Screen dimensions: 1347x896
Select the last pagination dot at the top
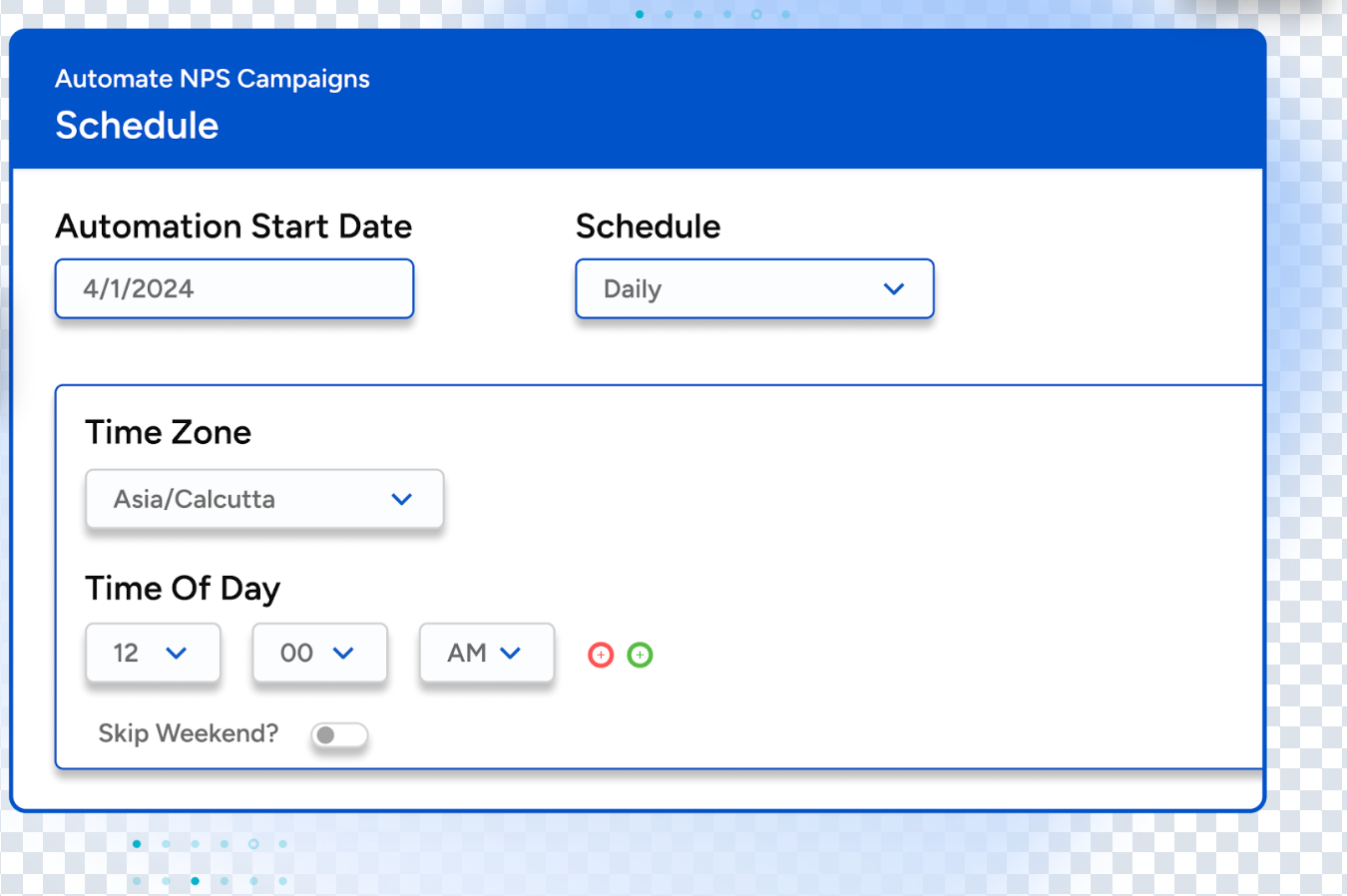pyautogui.click(x=785, y=14)
